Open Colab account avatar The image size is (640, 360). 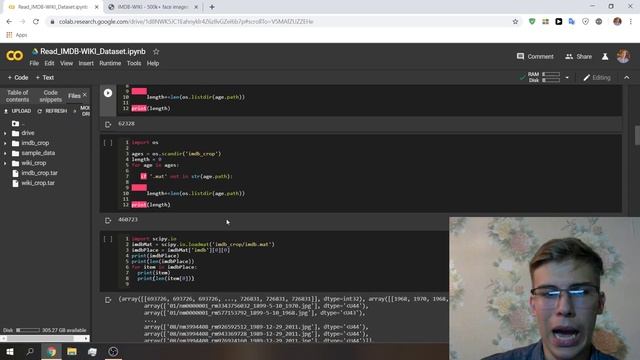tap(623, 56)
